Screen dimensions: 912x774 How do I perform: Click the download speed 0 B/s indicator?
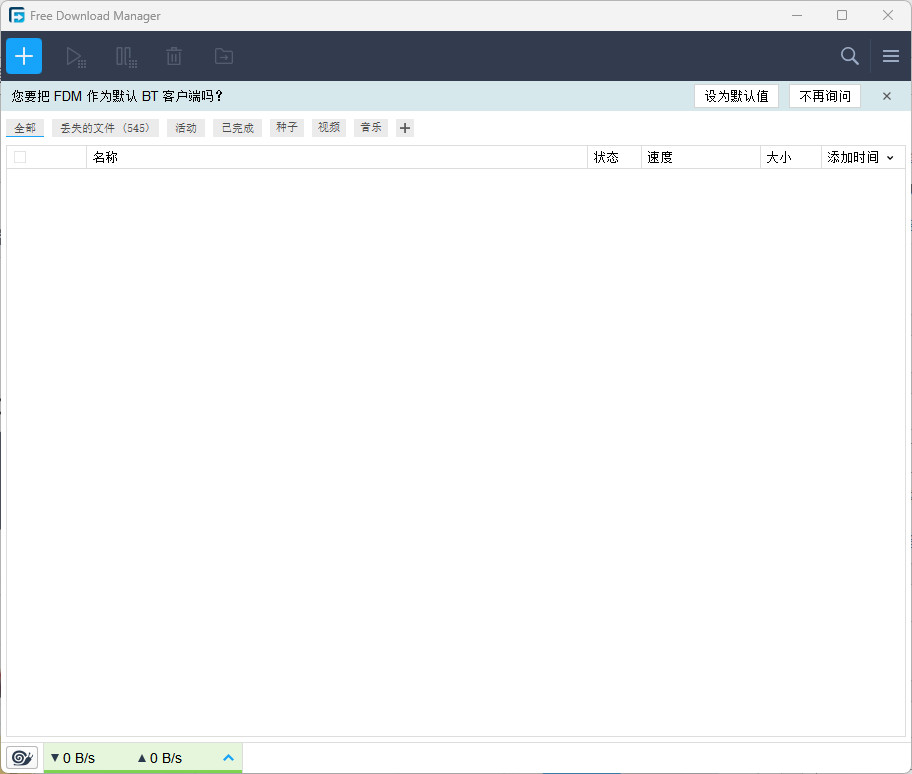click(73, 758)
